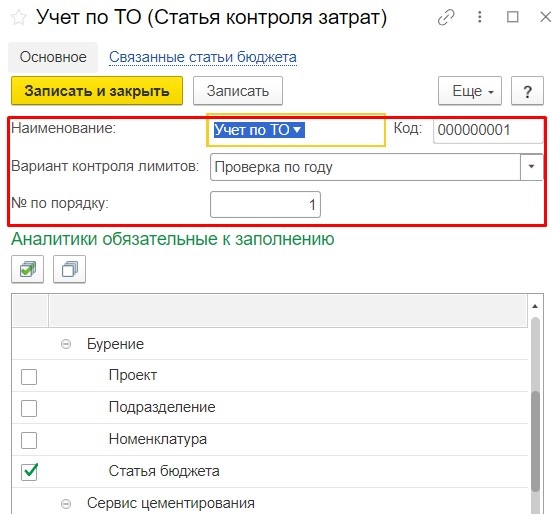Collapse the Сервис цементирования group
Viewport: 553px width, 515px height.
pos(66,504)
